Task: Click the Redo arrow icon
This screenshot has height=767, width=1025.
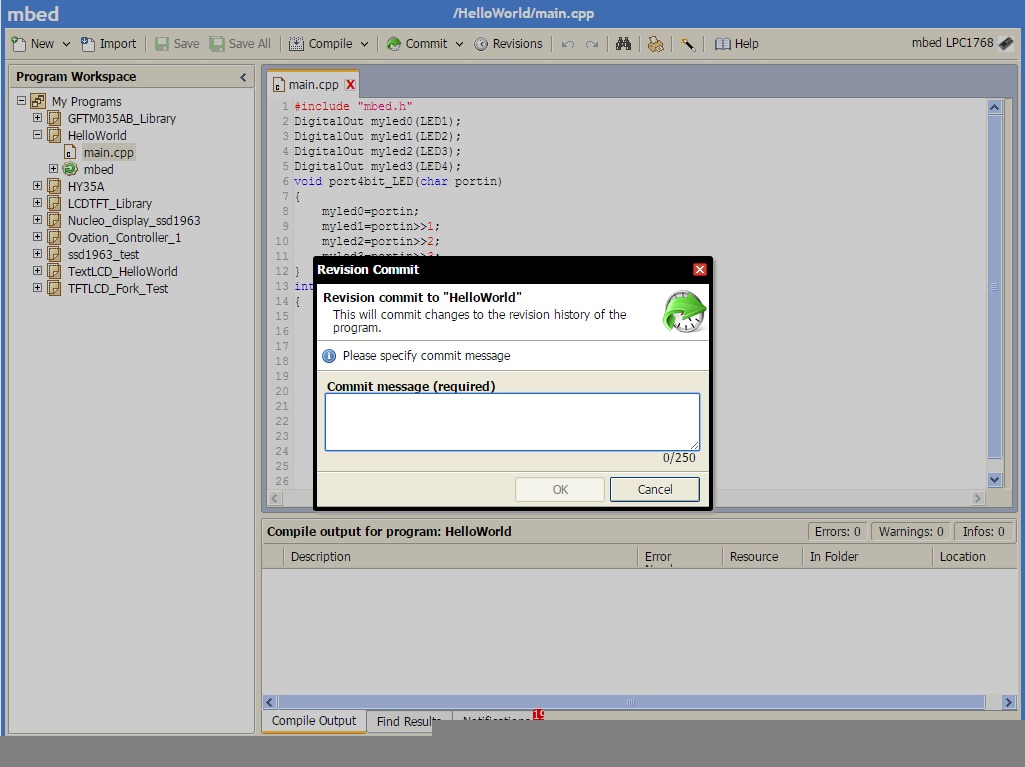Action: (592, 44)
